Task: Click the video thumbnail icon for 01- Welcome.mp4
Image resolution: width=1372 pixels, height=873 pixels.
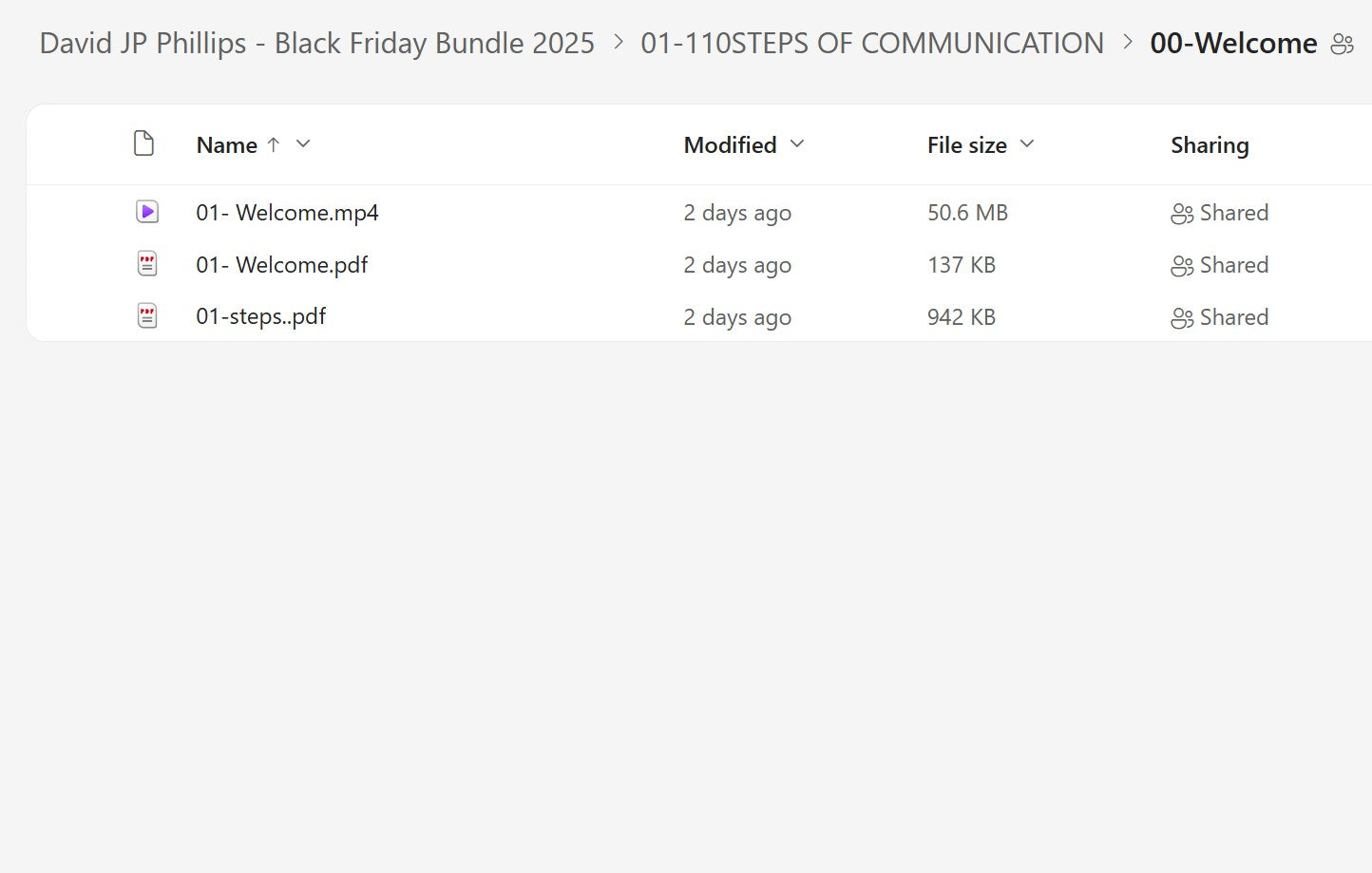Action: [146, 212]
